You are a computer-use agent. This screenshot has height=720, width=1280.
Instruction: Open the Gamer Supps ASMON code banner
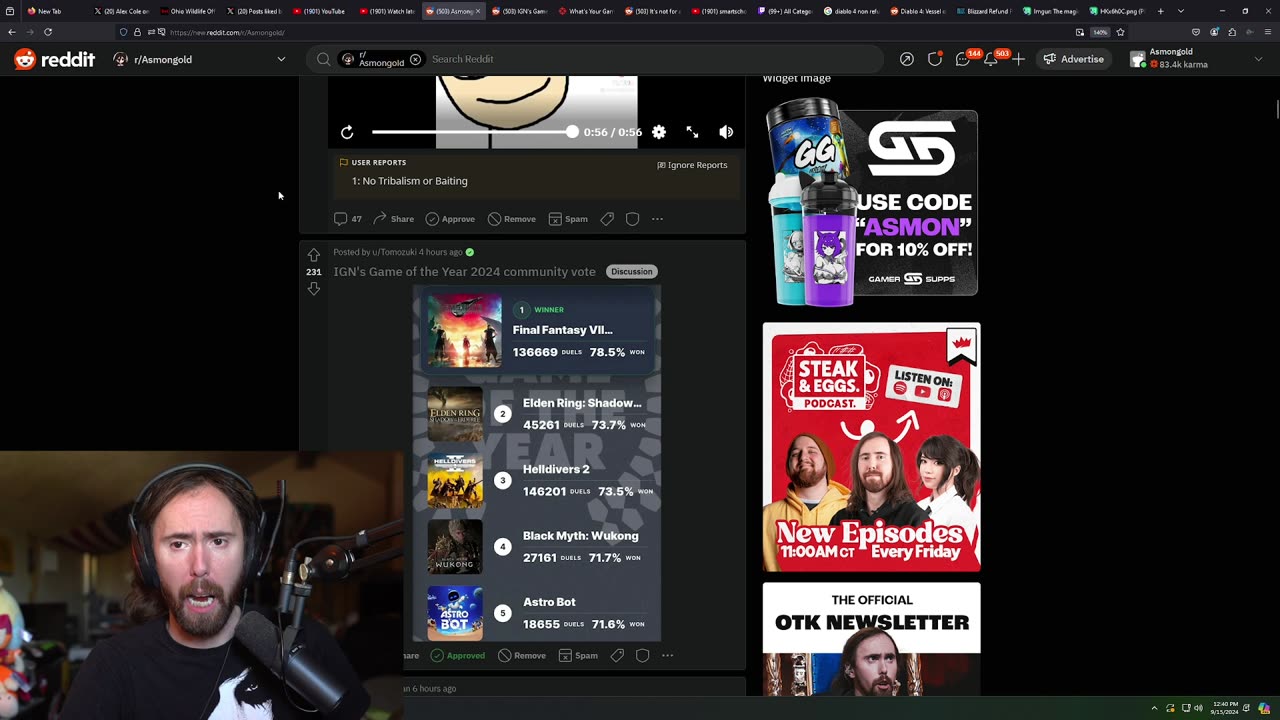pos(871,203)
